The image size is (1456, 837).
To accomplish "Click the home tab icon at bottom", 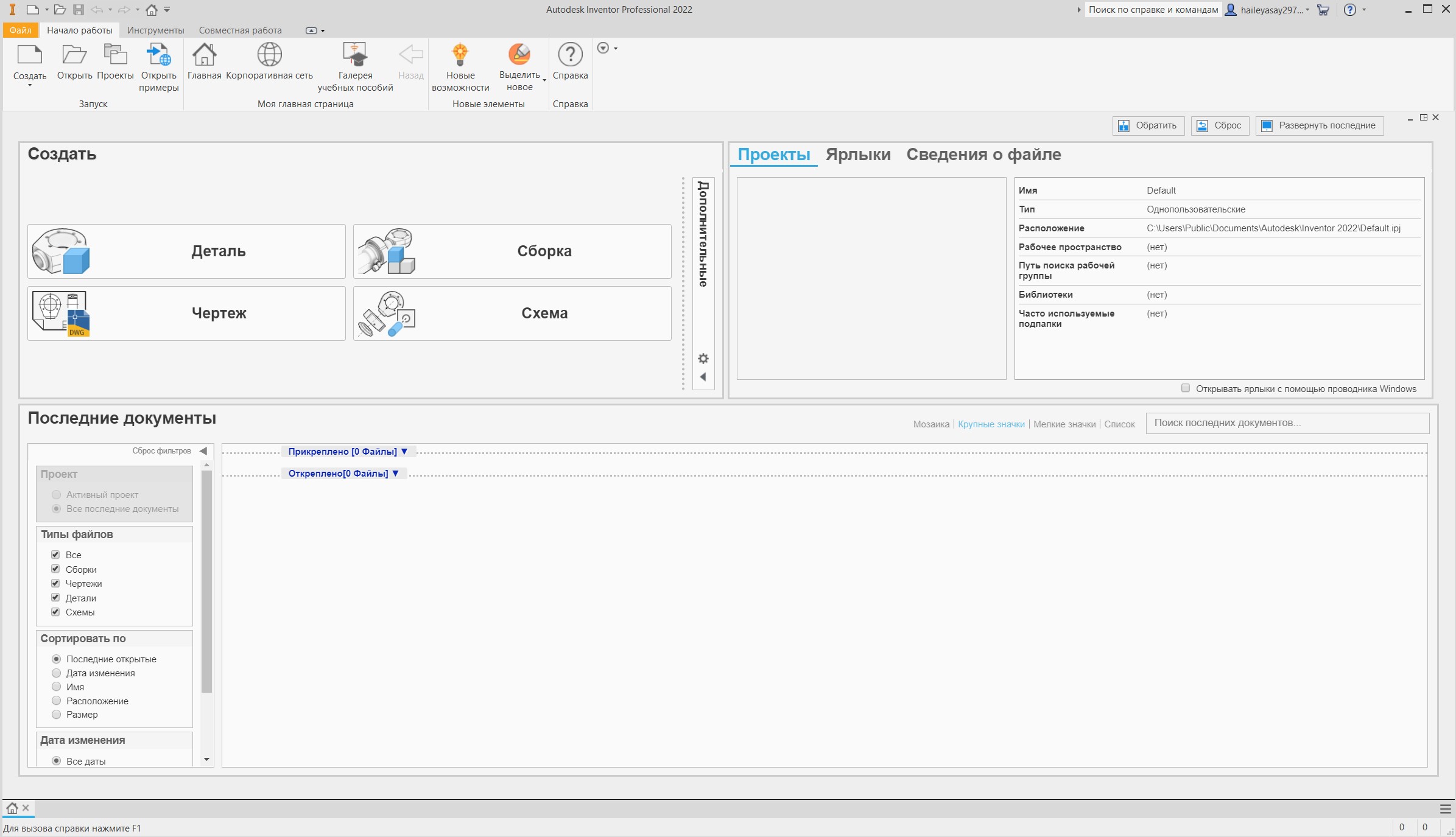I will 12,808.
